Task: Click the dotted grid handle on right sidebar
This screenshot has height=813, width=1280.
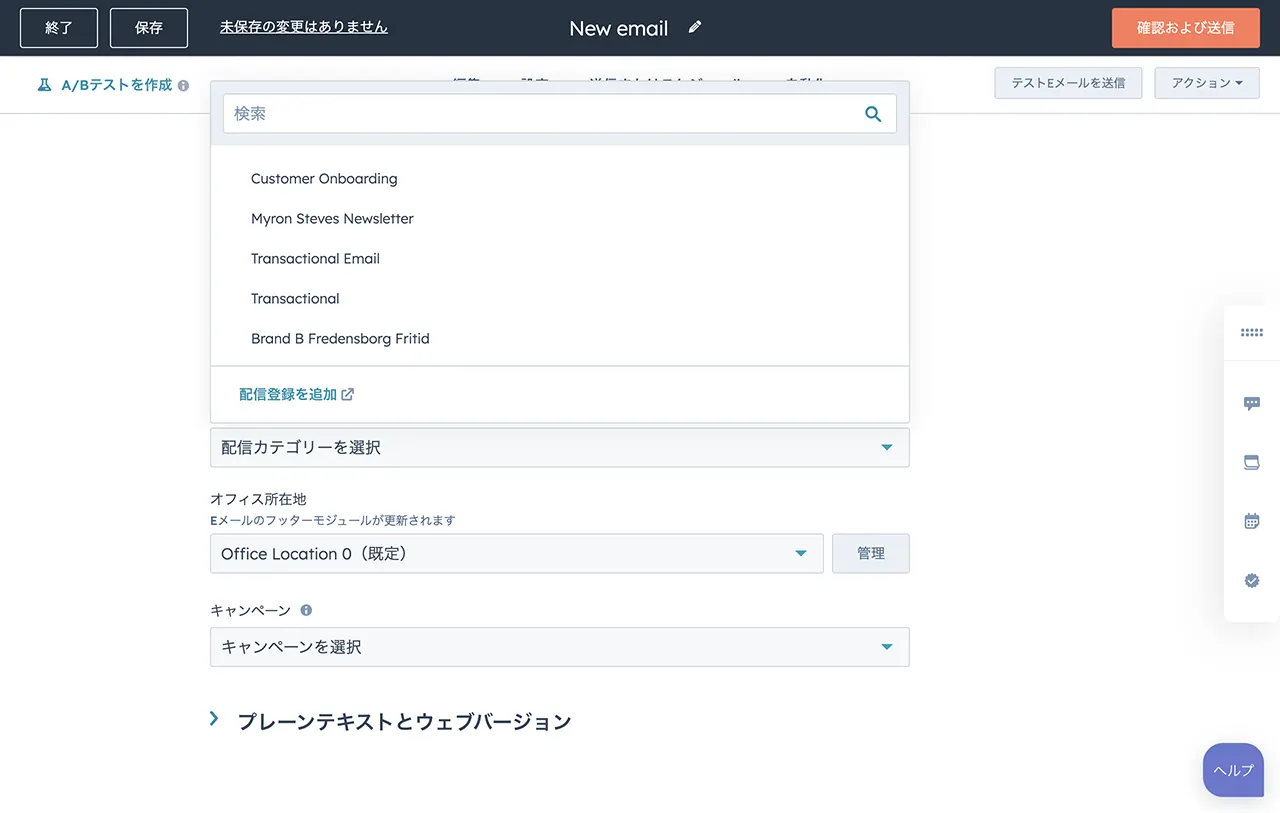Action: click(x=1251, y=333)
